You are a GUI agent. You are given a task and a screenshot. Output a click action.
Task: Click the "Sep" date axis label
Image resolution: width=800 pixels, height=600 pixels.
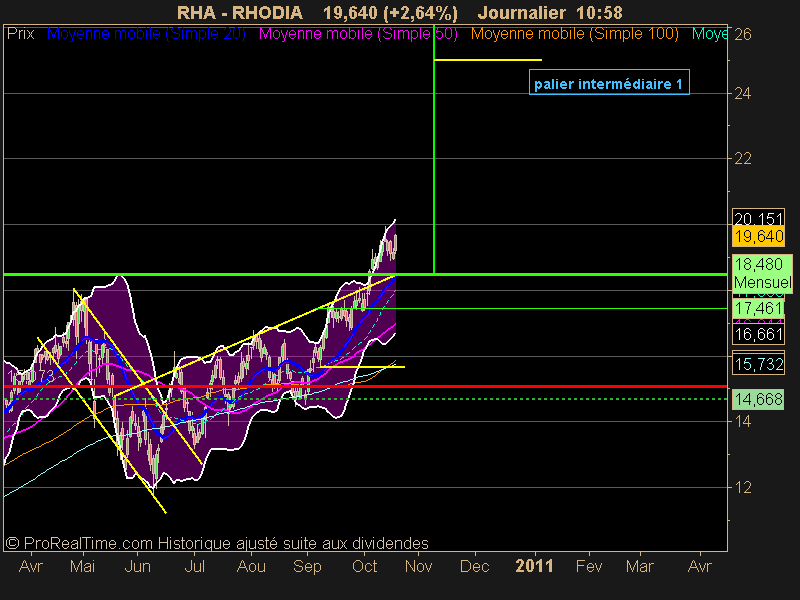tap(307, 566)
